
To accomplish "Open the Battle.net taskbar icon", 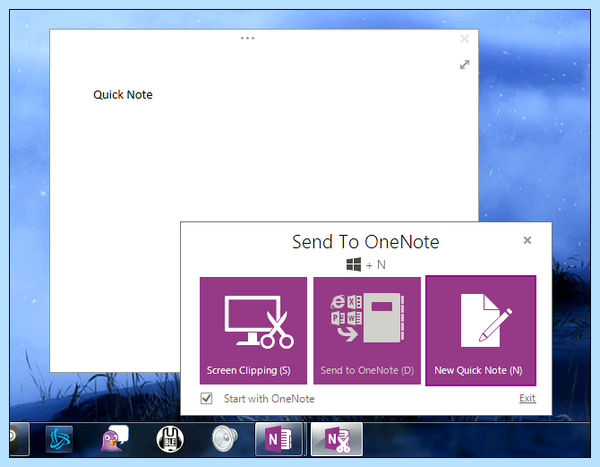I will 59,439.
